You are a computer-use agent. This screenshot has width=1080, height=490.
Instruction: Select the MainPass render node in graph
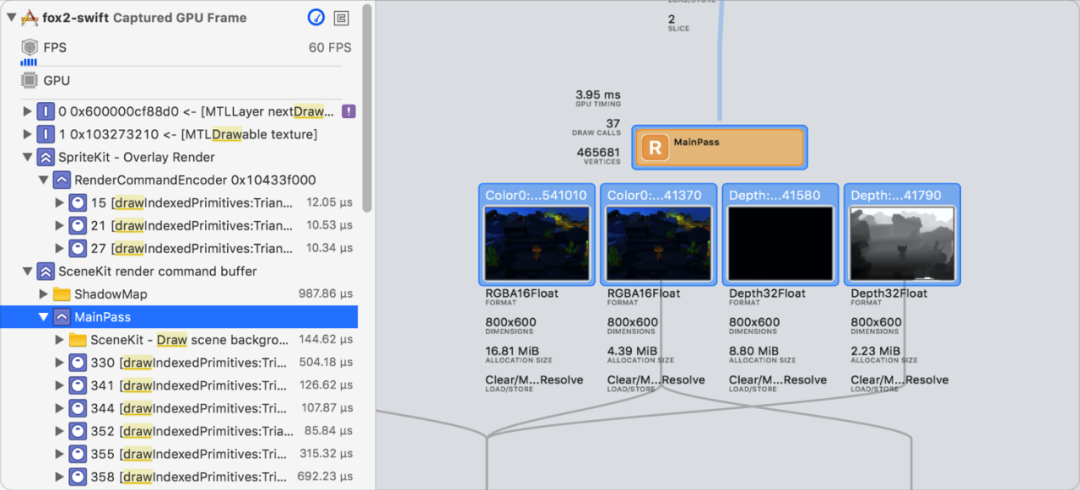point(719,147)
